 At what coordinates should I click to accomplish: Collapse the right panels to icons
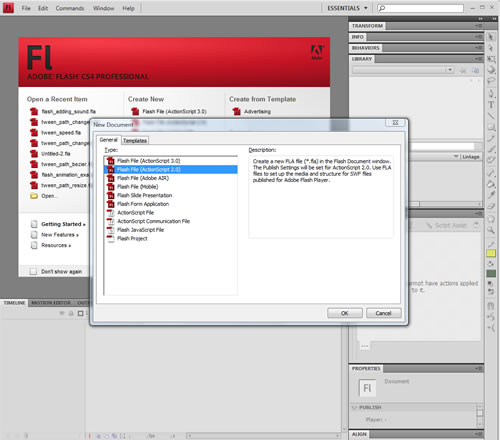coord(480,19)
